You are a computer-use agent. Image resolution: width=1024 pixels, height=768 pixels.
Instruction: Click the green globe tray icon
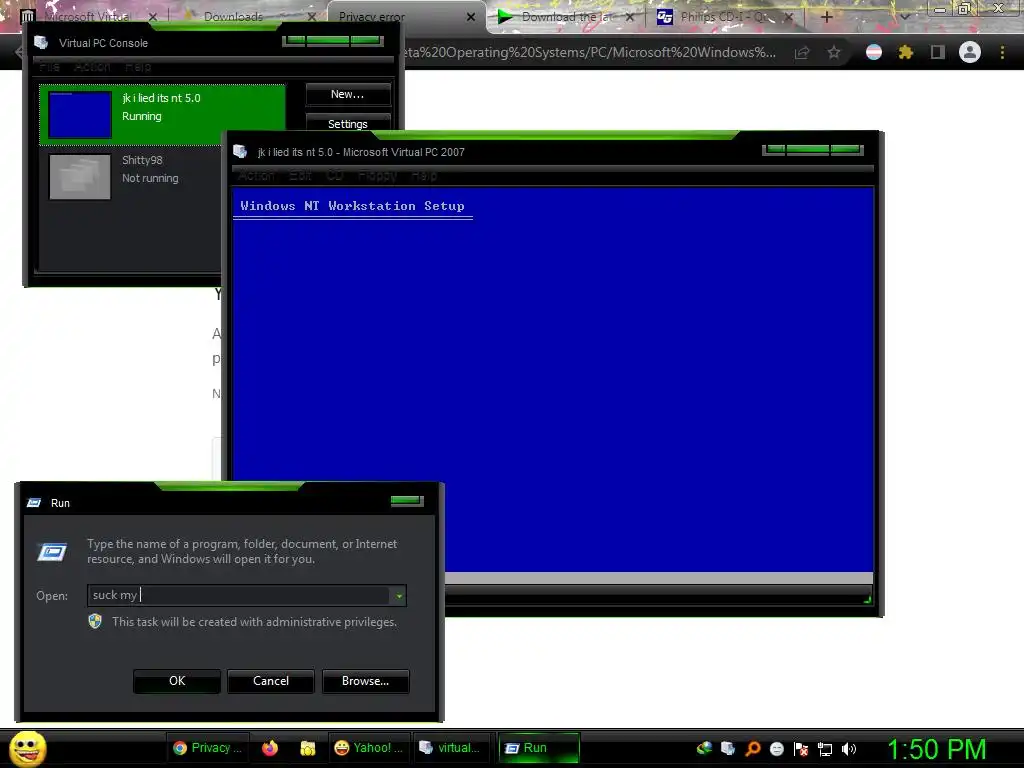[x=704, y=748]
